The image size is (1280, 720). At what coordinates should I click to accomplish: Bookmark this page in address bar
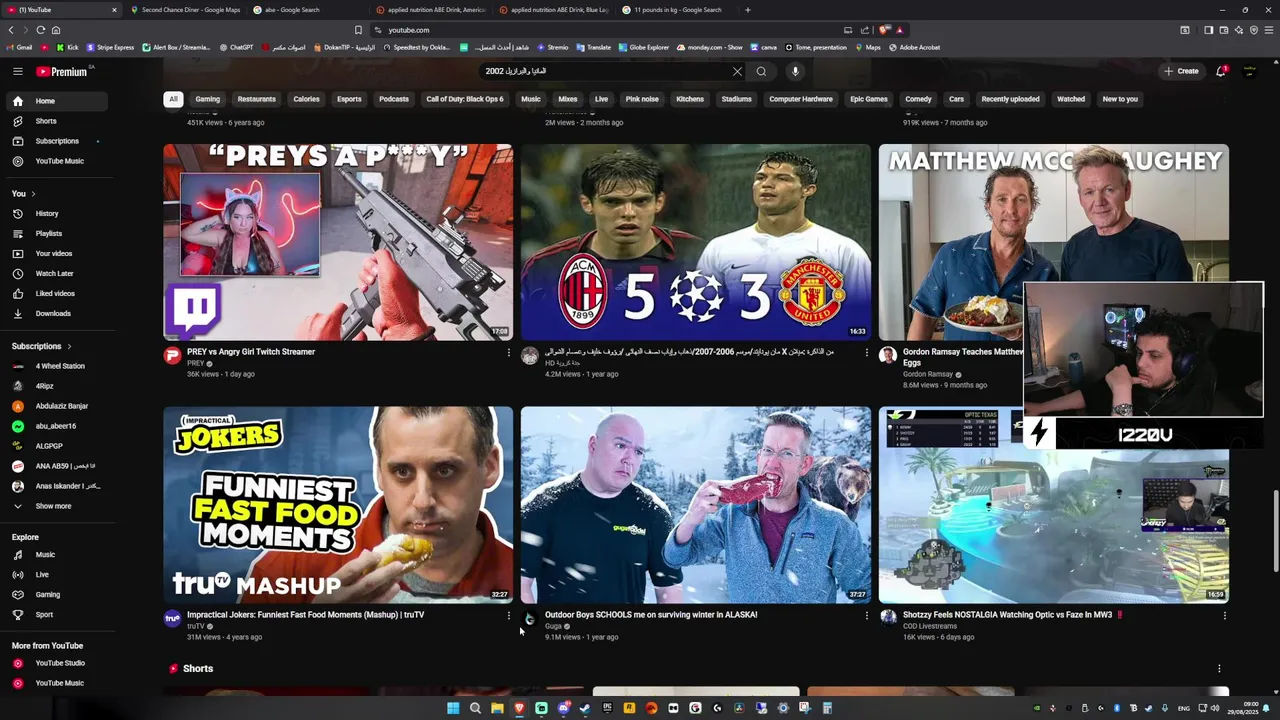[358, 30]
